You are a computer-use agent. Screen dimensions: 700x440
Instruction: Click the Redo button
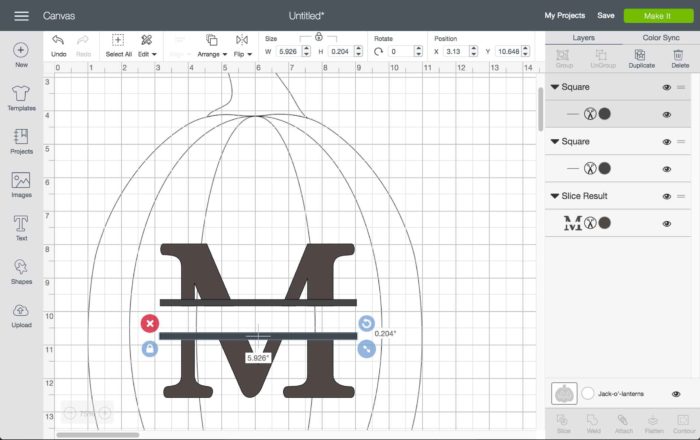[x=83, y=46]
